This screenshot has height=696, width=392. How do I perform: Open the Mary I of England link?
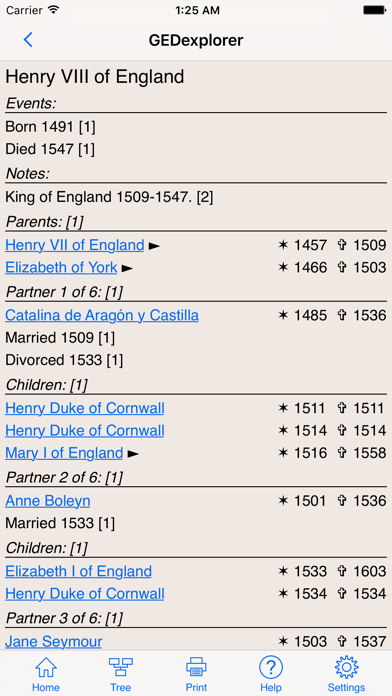64,453
